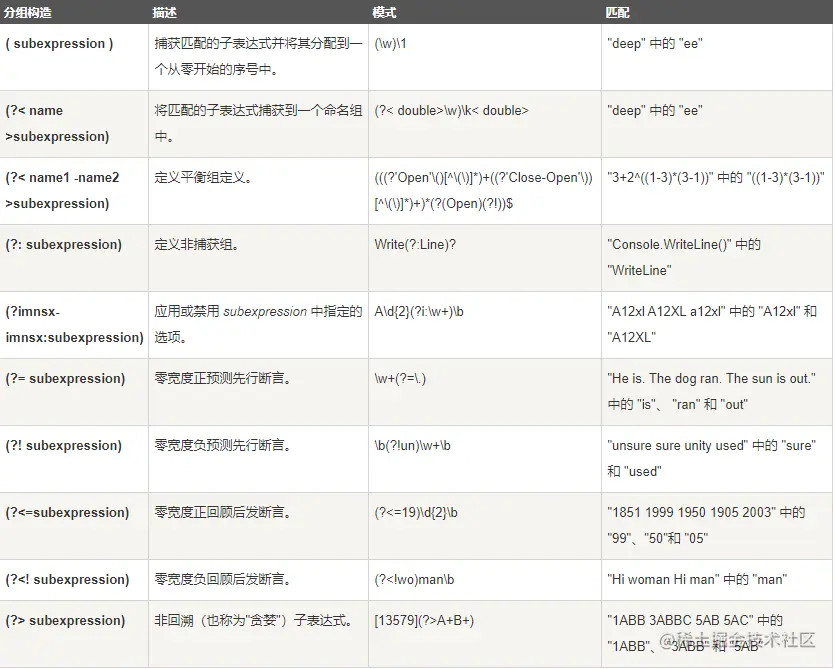Click the (?imnsx-imnsx:subexpression) cell
835x669 pixels.
point(75,325)
